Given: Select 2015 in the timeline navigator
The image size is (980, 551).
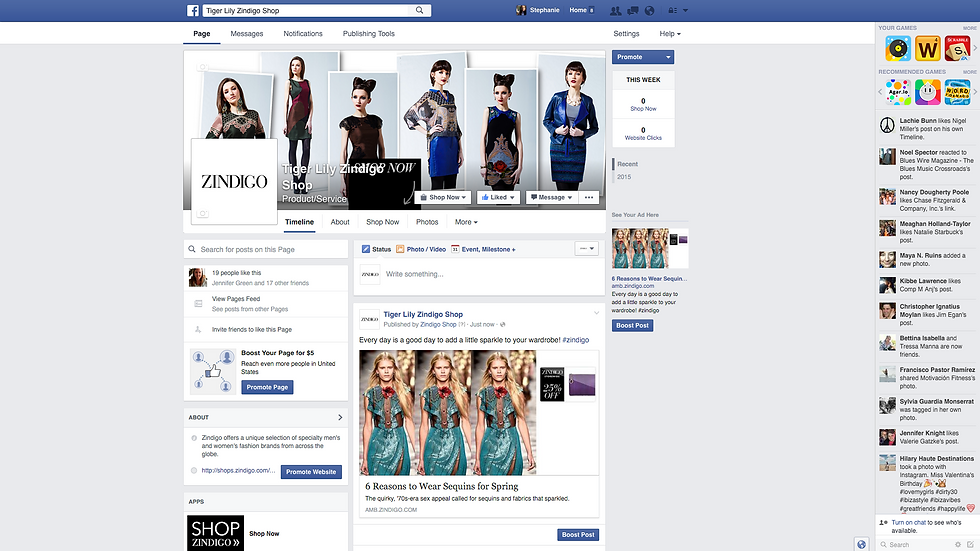Looking at the screenshot, I should click(x=624, y=177).
